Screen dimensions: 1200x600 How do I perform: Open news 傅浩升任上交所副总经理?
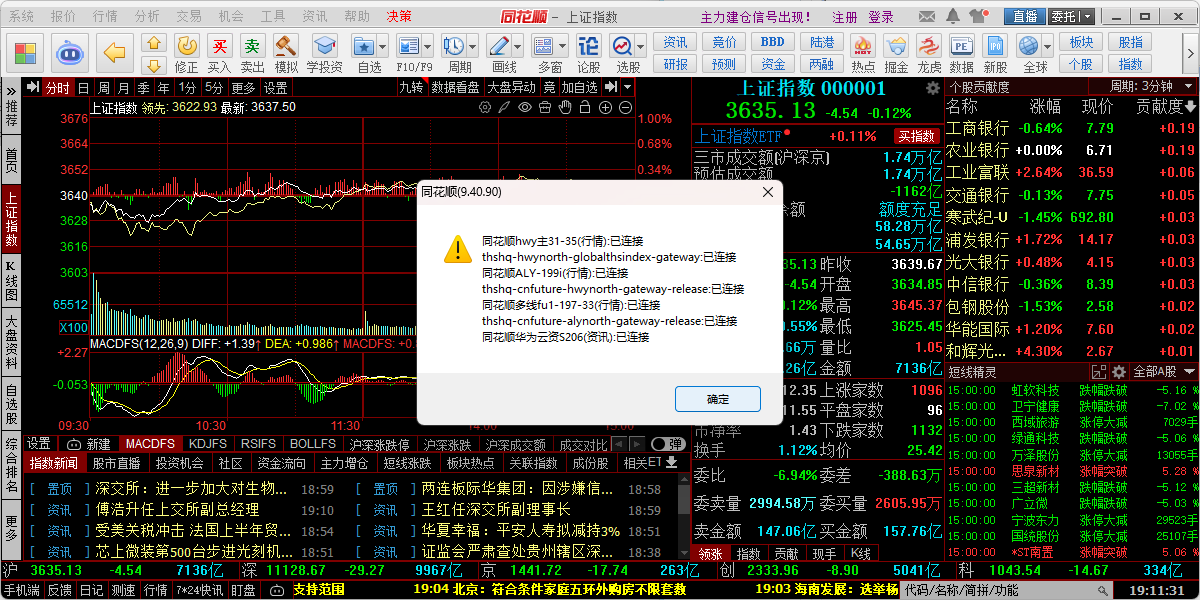(x=178, y=509)
